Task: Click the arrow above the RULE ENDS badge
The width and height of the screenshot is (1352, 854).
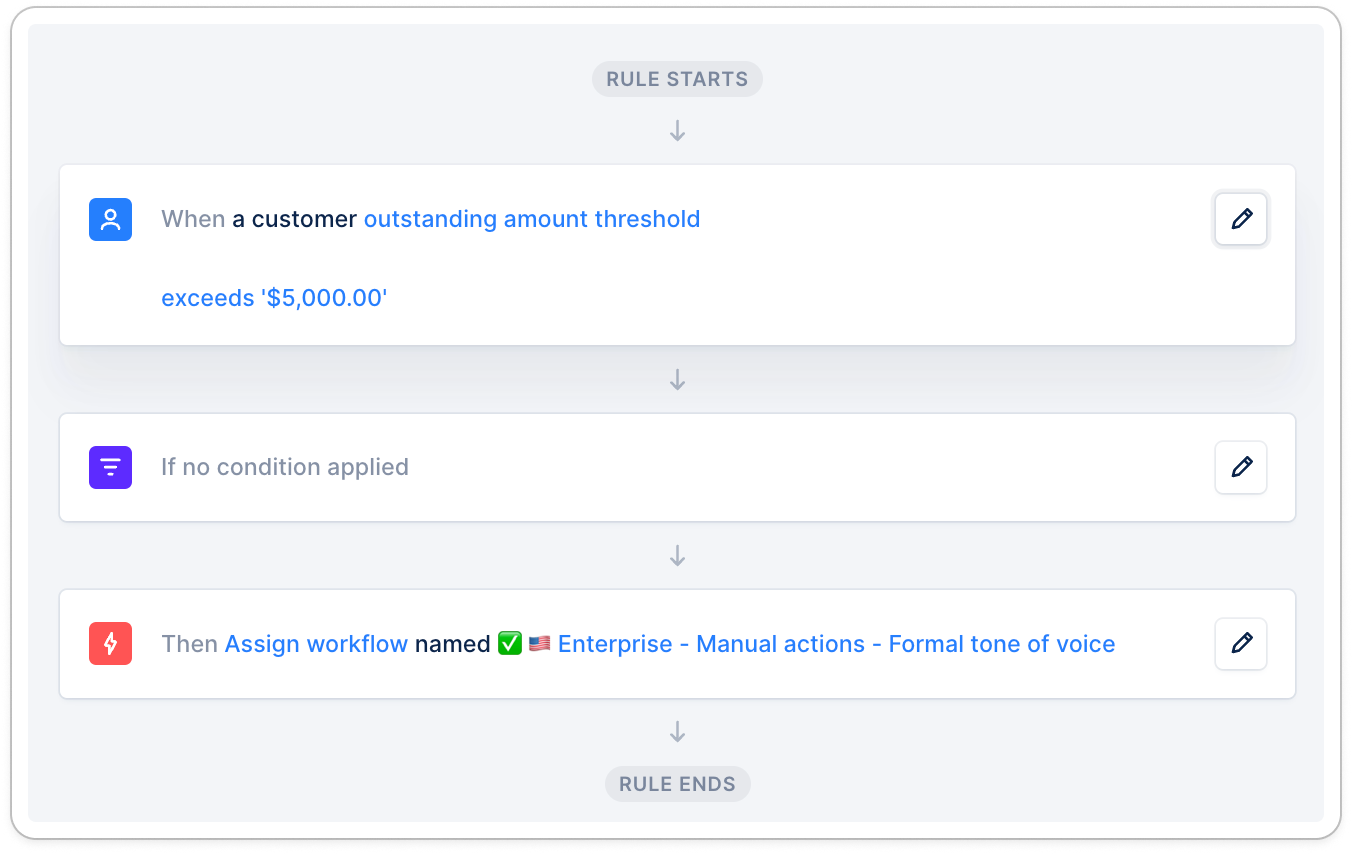Action: pos(677,732)
